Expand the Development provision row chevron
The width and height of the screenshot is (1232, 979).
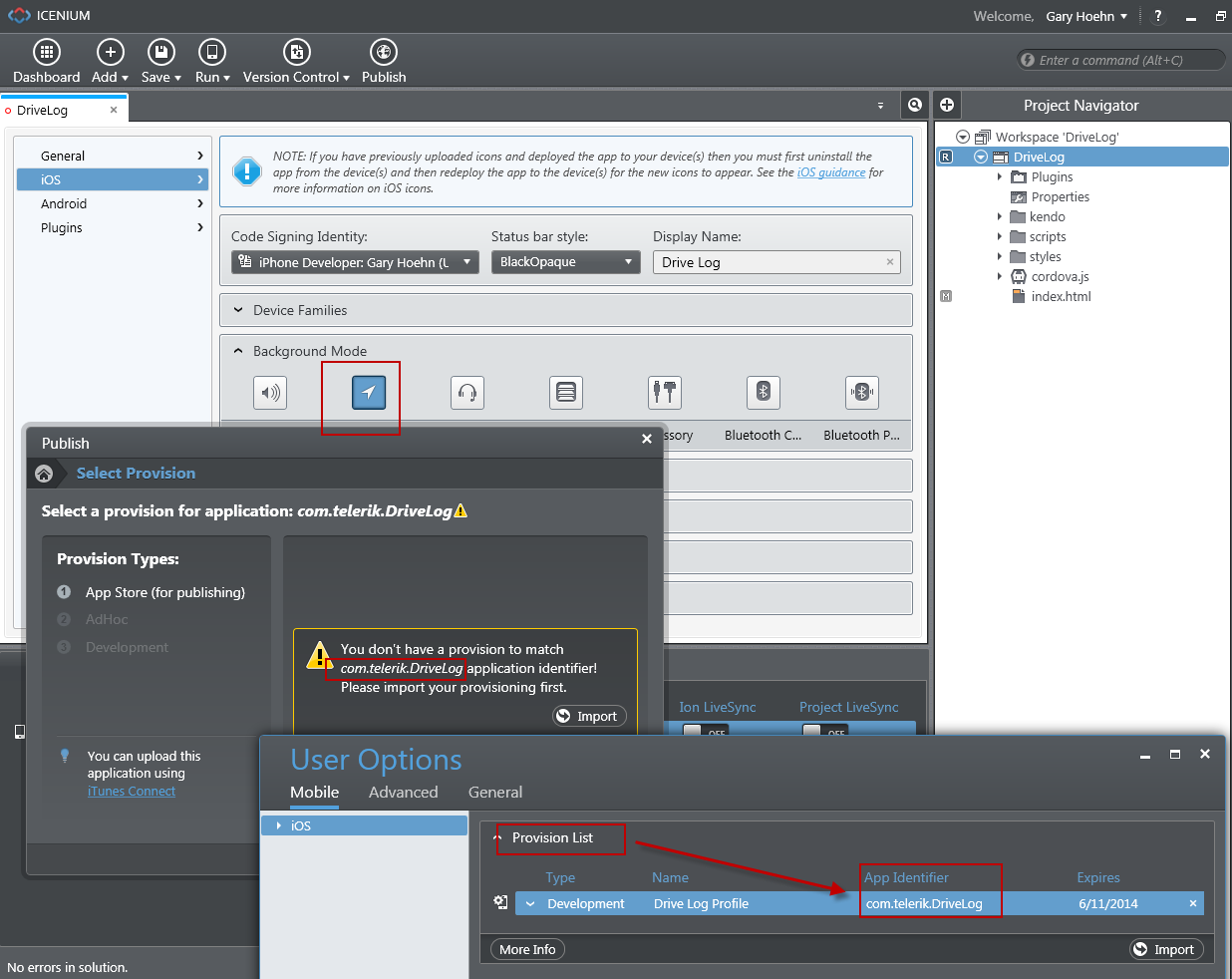[530, 903]
